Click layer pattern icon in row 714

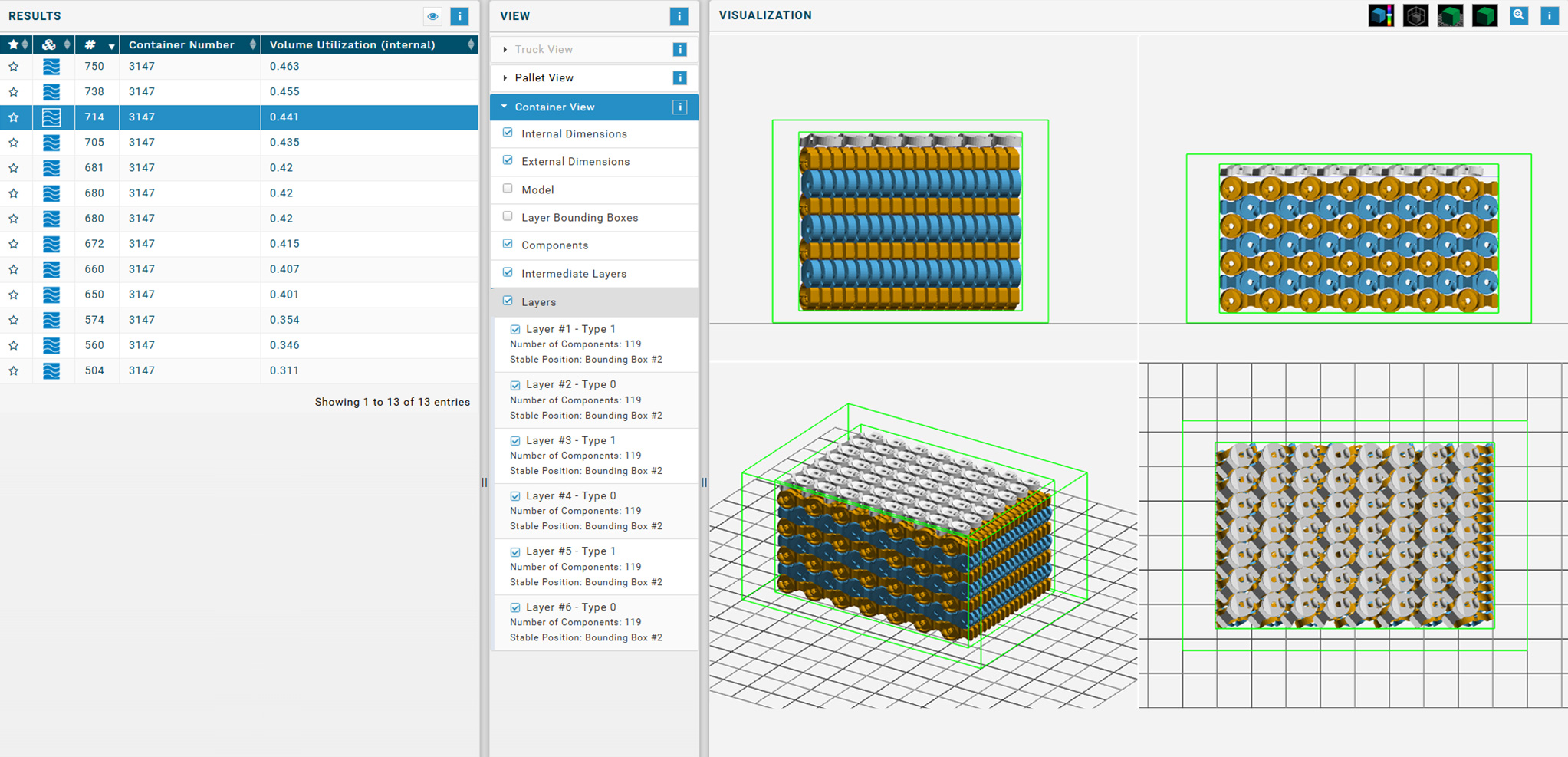pos(51,117)
